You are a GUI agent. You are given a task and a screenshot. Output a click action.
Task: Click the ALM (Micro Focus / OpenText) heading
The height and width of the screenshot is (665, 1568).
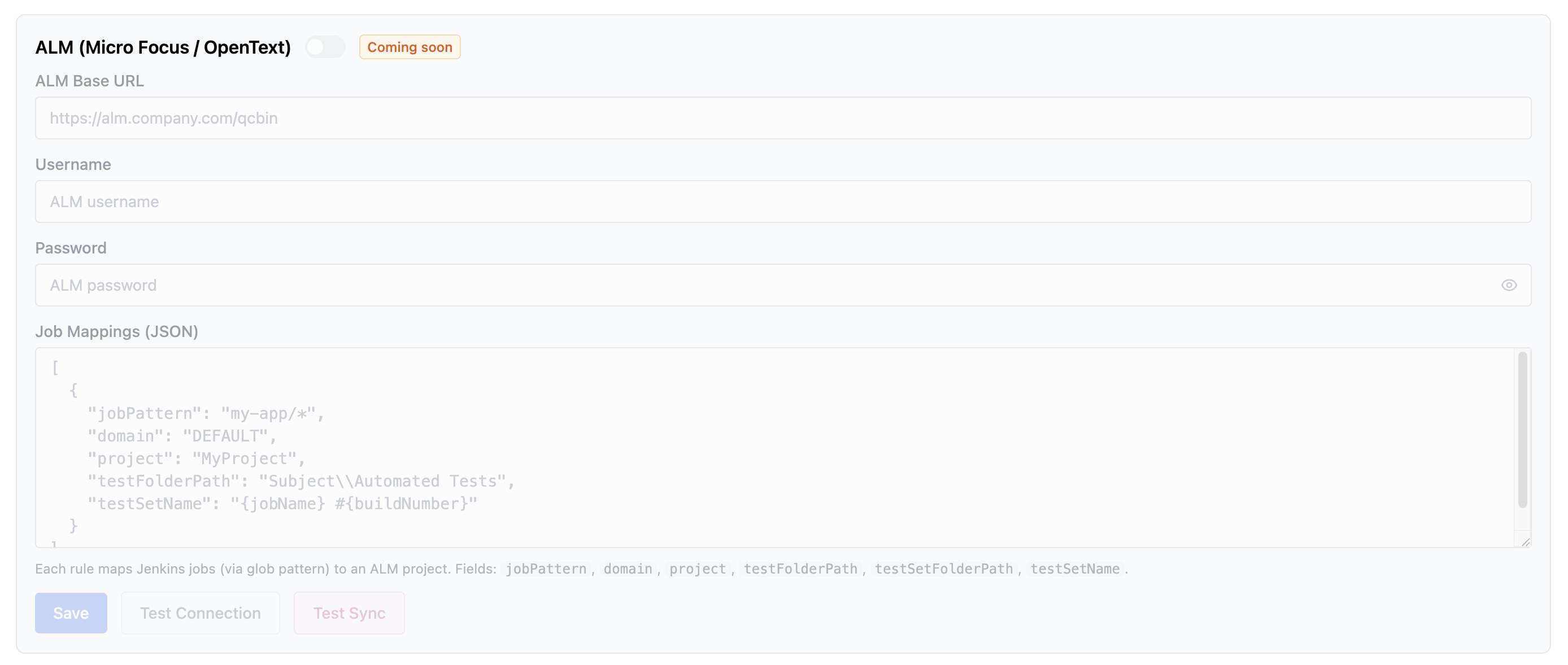click(163, 47)
